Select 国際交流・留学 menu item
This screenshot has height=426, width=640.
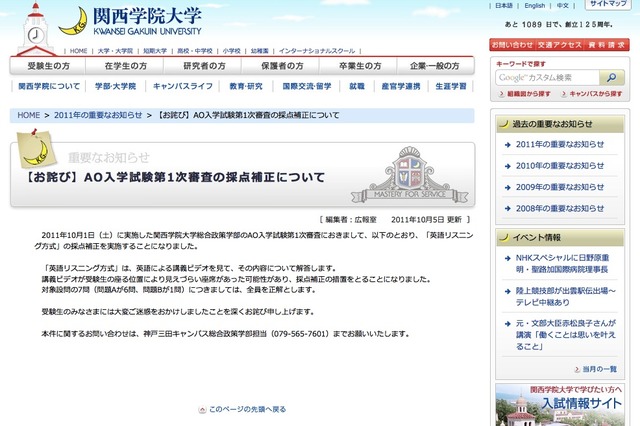click(x=307, y=87)
